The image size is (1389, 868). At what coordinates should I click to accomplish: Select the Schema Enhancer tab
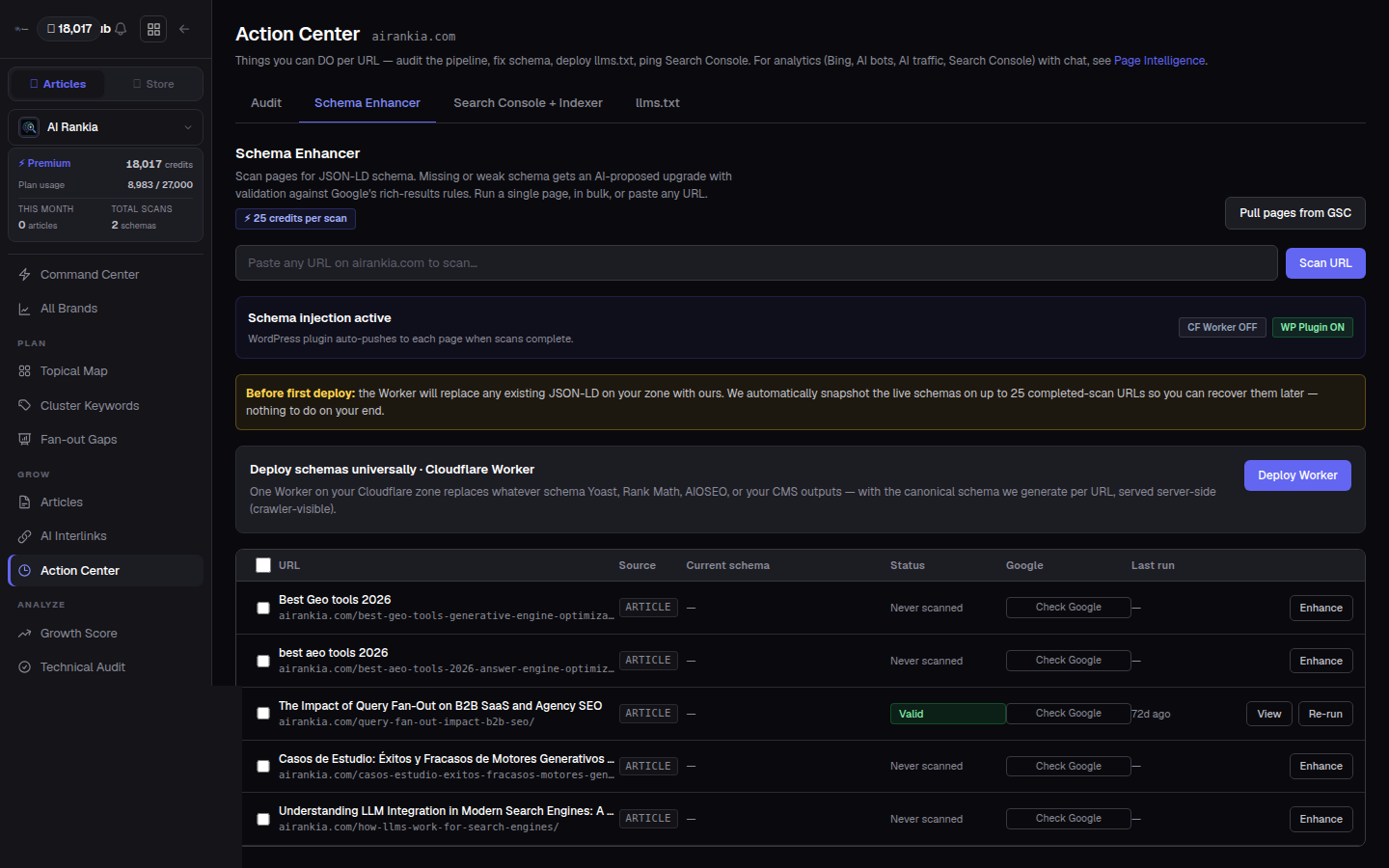tap(368, 103)
